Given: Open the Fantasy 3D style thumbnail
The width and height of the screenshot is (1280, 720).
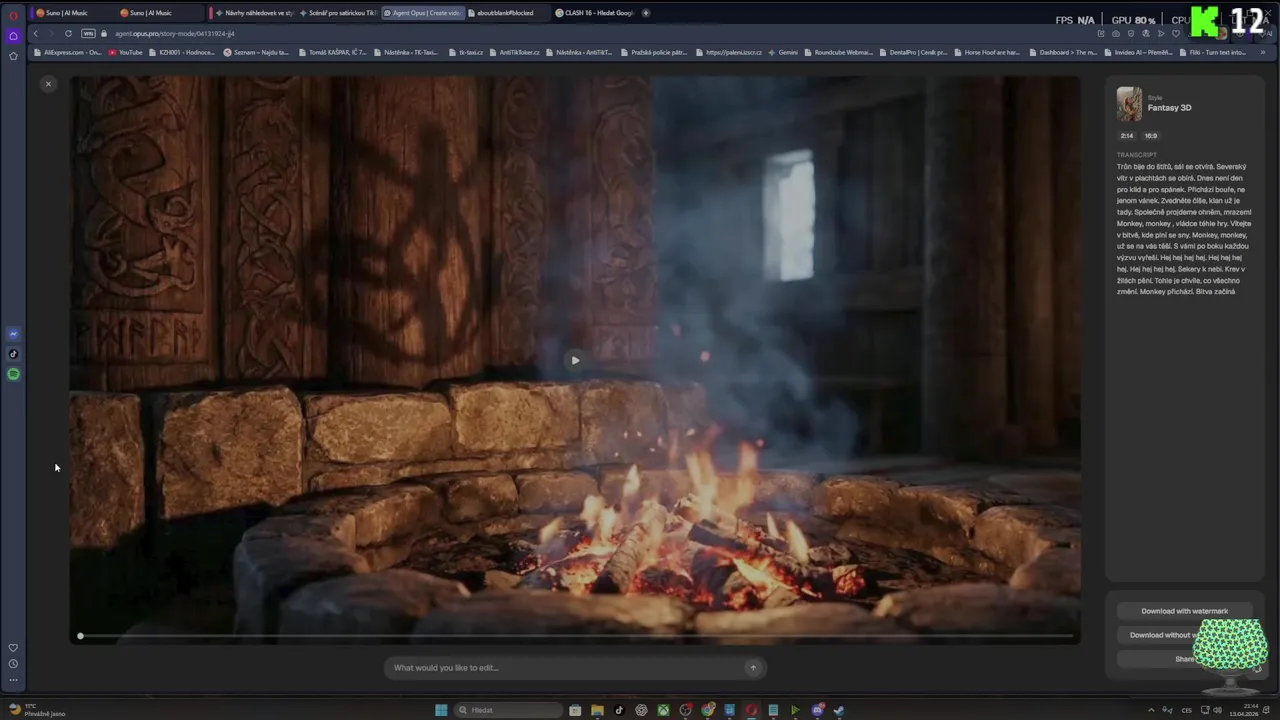Looking at the screenshot, I should tap(1129, 104).
